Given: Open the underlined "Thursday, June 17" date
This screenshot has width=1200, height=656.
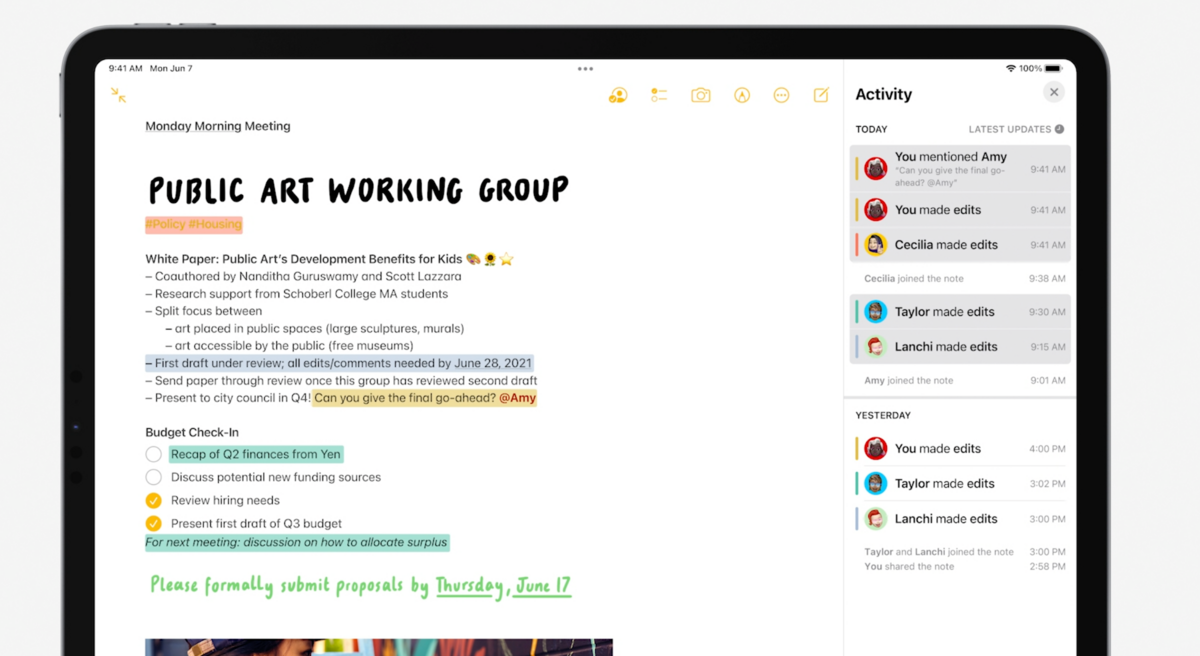Looking at the screenshot, I should [x=503, y=585].
